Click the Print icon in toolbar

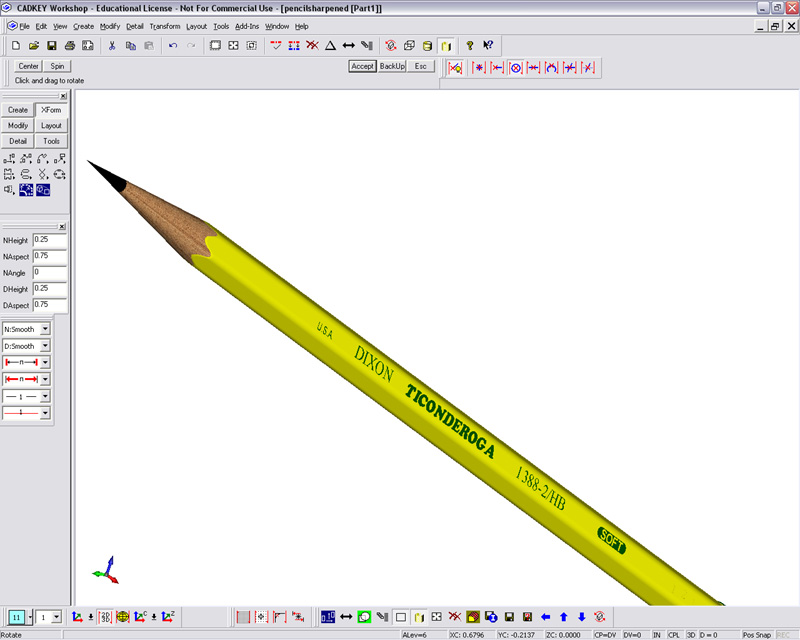70,45
